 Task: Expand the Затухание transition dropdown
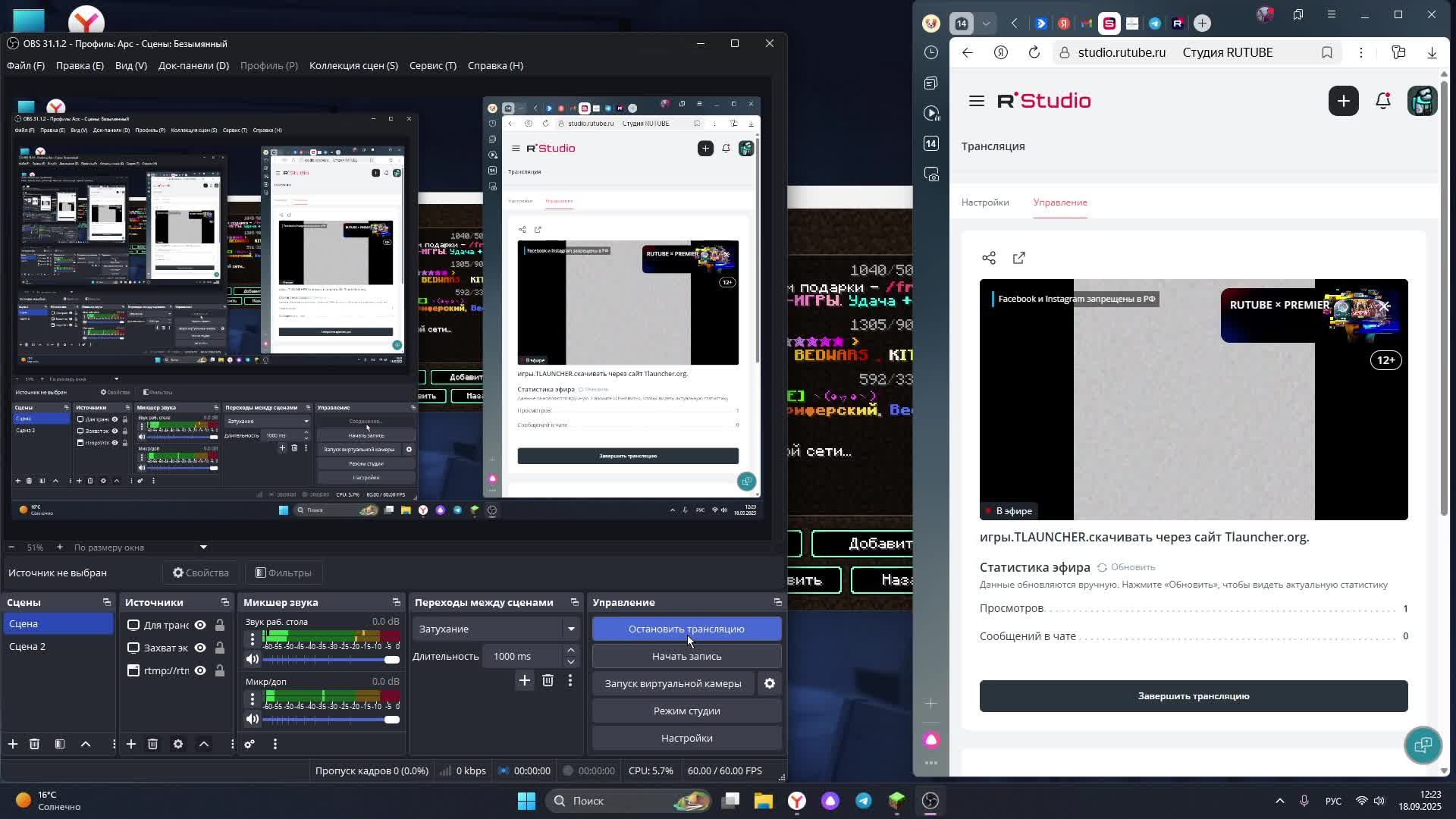click(571, 629)
